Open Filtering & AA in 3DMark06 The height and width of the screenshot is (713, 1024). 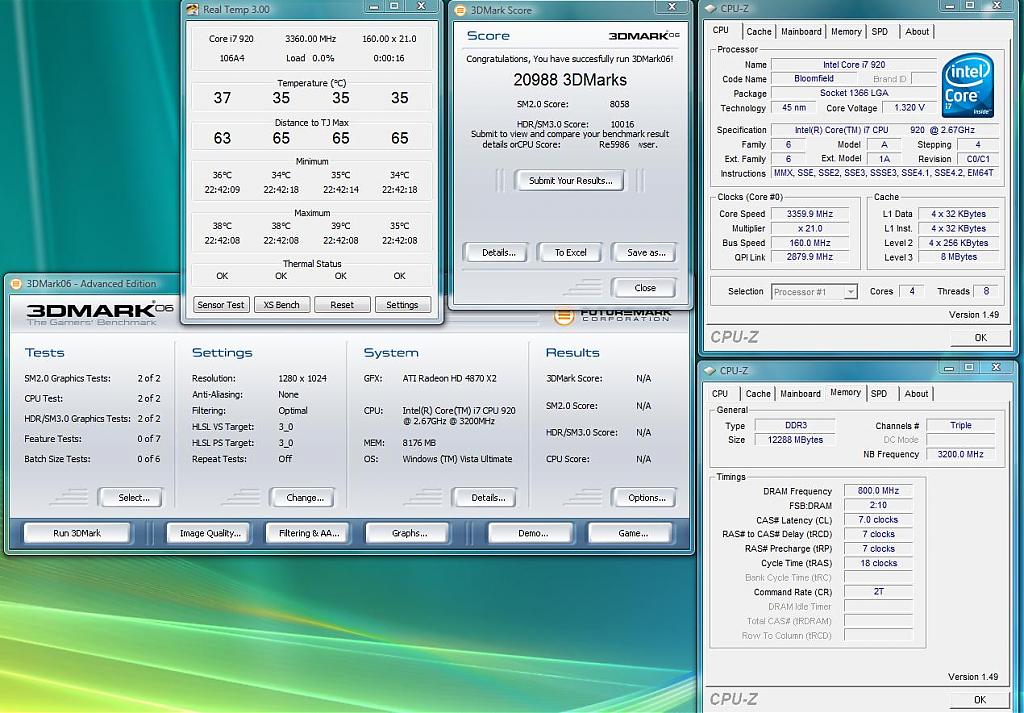click(309, 533)
